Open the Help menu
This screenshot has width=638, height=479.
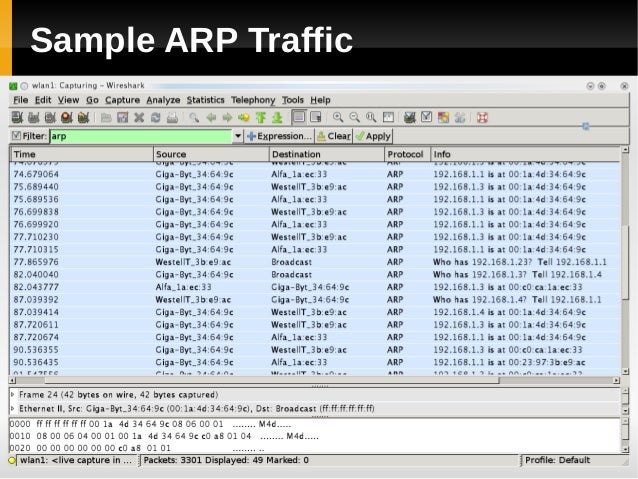pyautogui.click(x=320, y=100)
